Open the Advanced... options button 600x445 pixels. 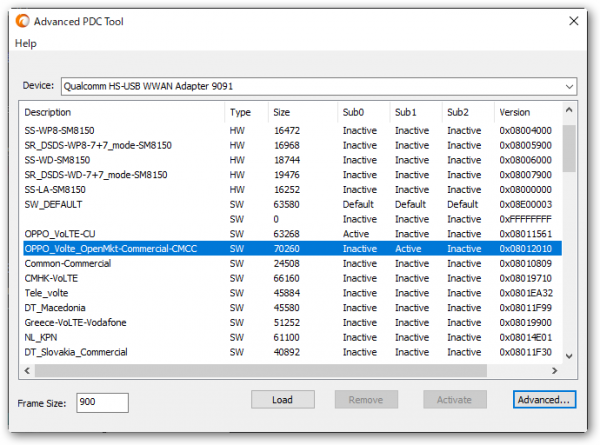[544, 400]
